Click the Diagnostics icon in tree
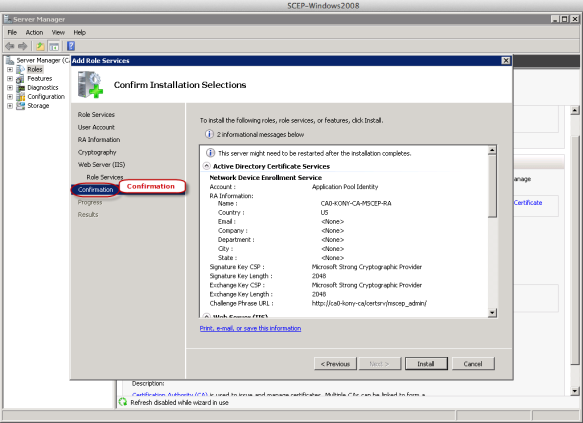The height and width of the screenshot is (423, 583). [x=20, y=88]
